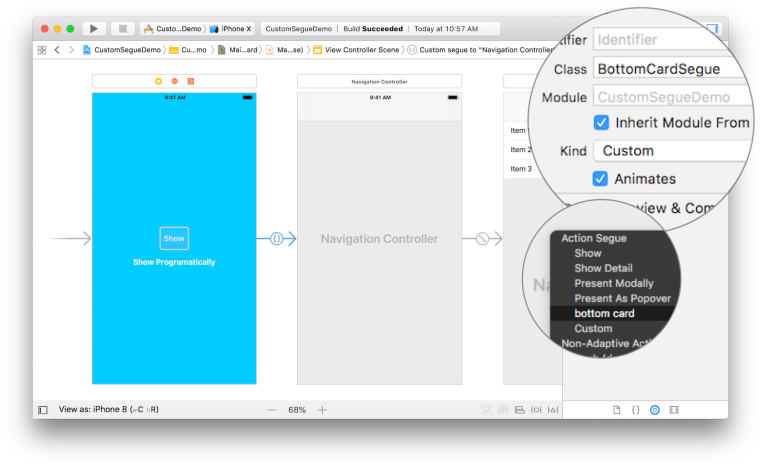The height and width of the screenshot is (468, 768).
Task: Click the Exit dock icon
Action: (x=191, y=81)
